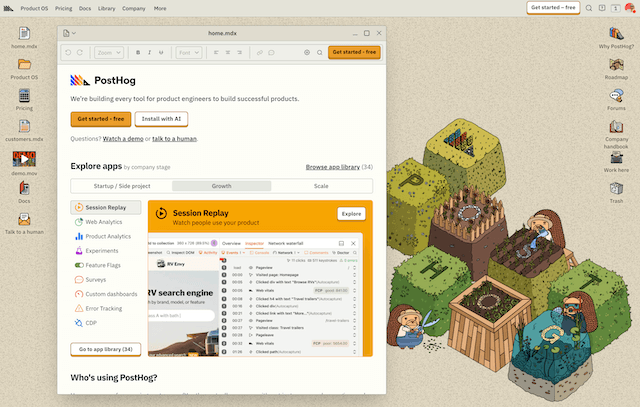Click Get started - free in editor toolbar
This screenshot has height=407, width=640.
coord(354,52)
